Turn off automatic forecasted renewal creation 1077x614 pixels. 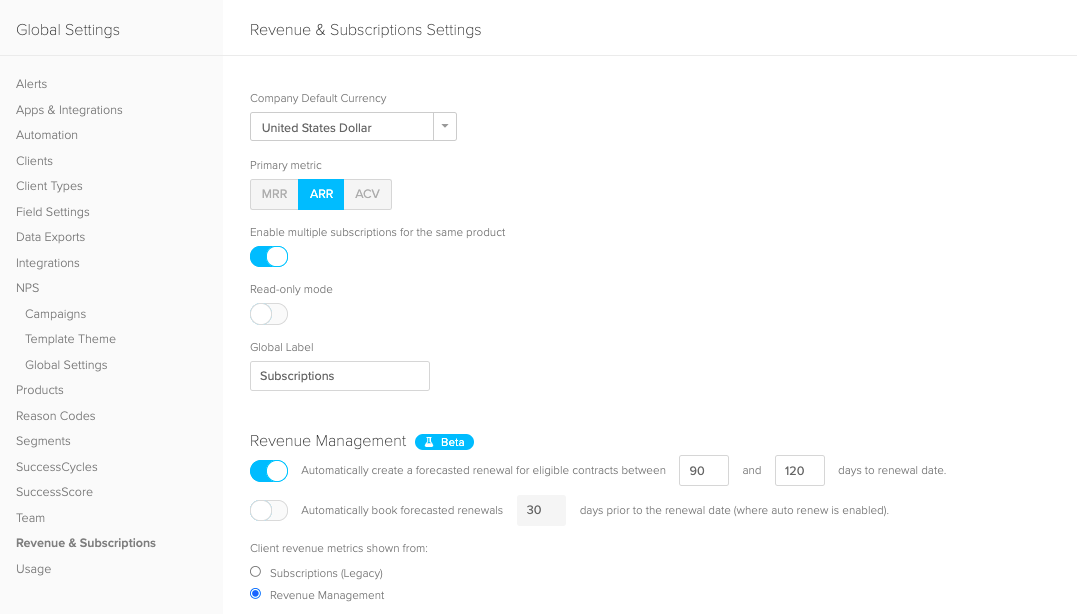(x=269, y=471)
